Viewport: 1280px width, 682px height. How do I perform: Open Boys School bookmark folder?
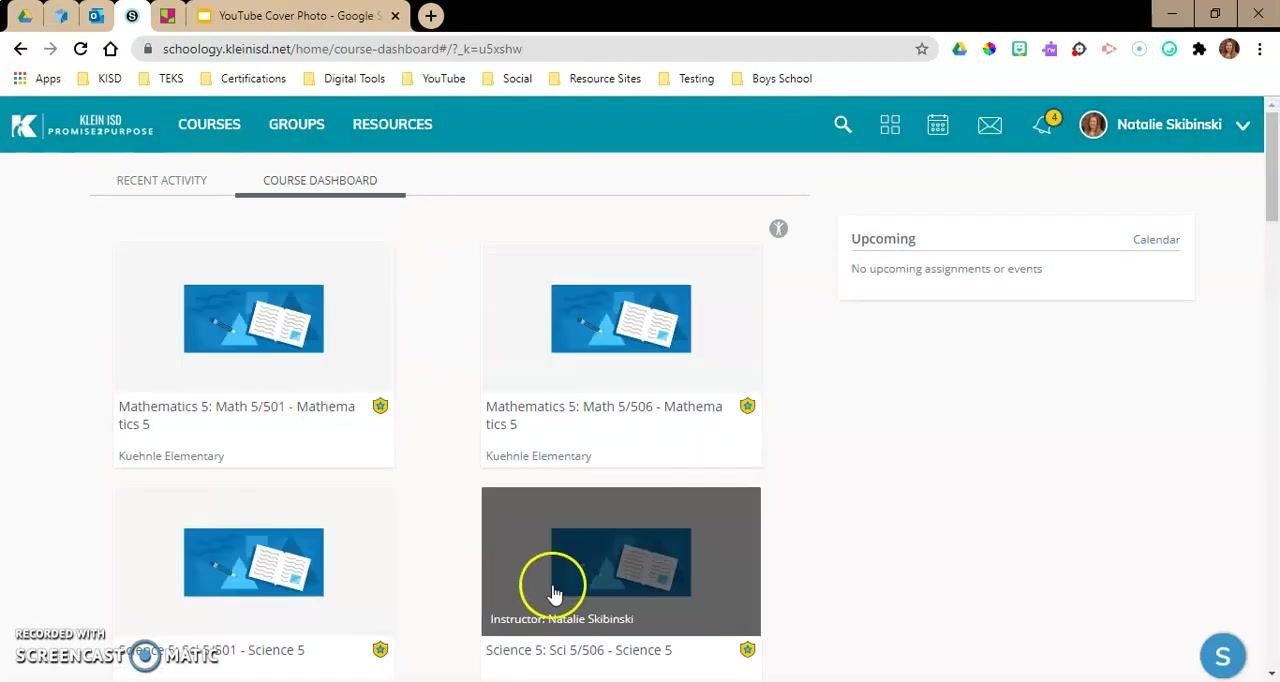pyautogui.click(x=772, y=78)
